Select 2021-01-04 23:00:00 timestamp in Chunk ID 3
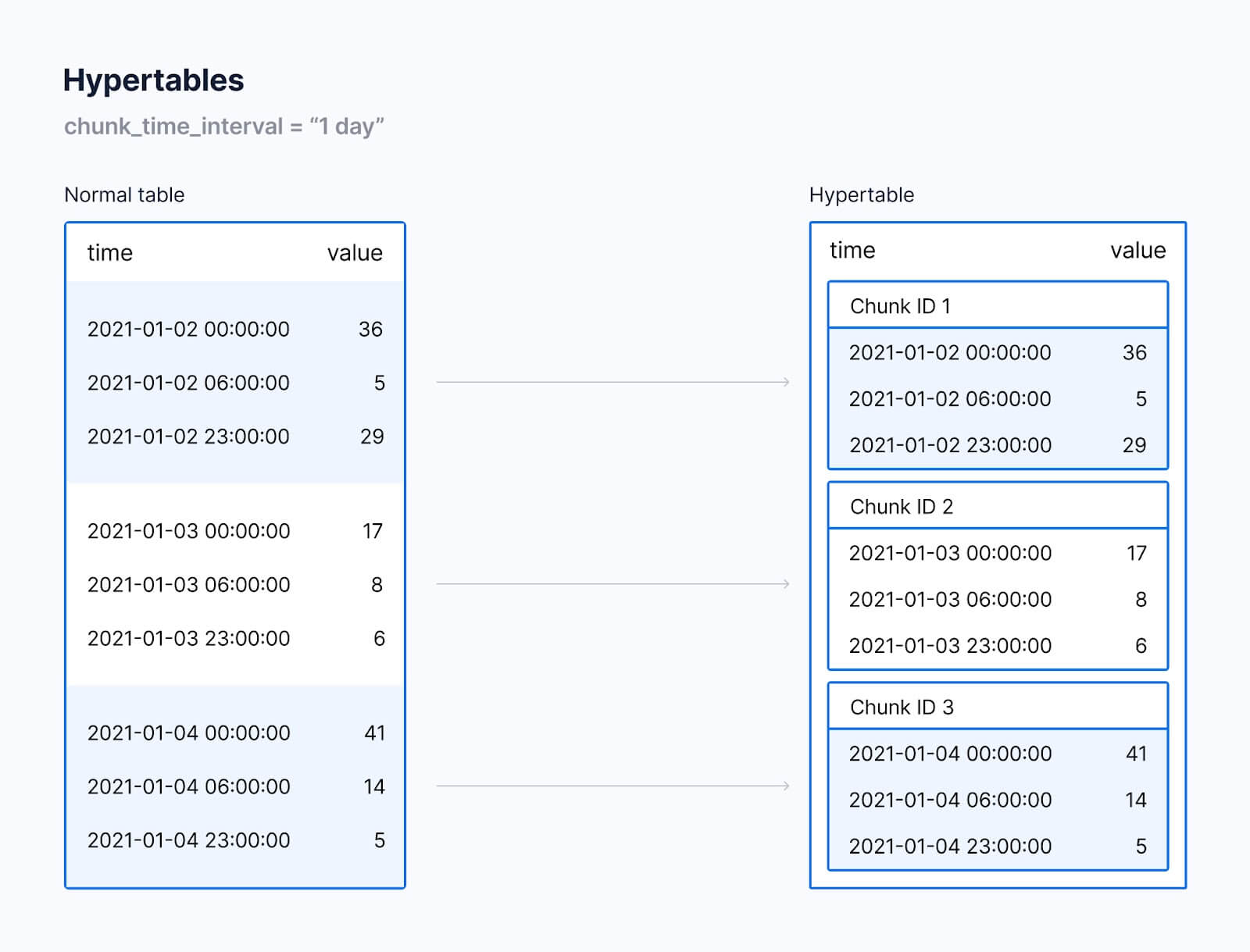 point(950,847)
